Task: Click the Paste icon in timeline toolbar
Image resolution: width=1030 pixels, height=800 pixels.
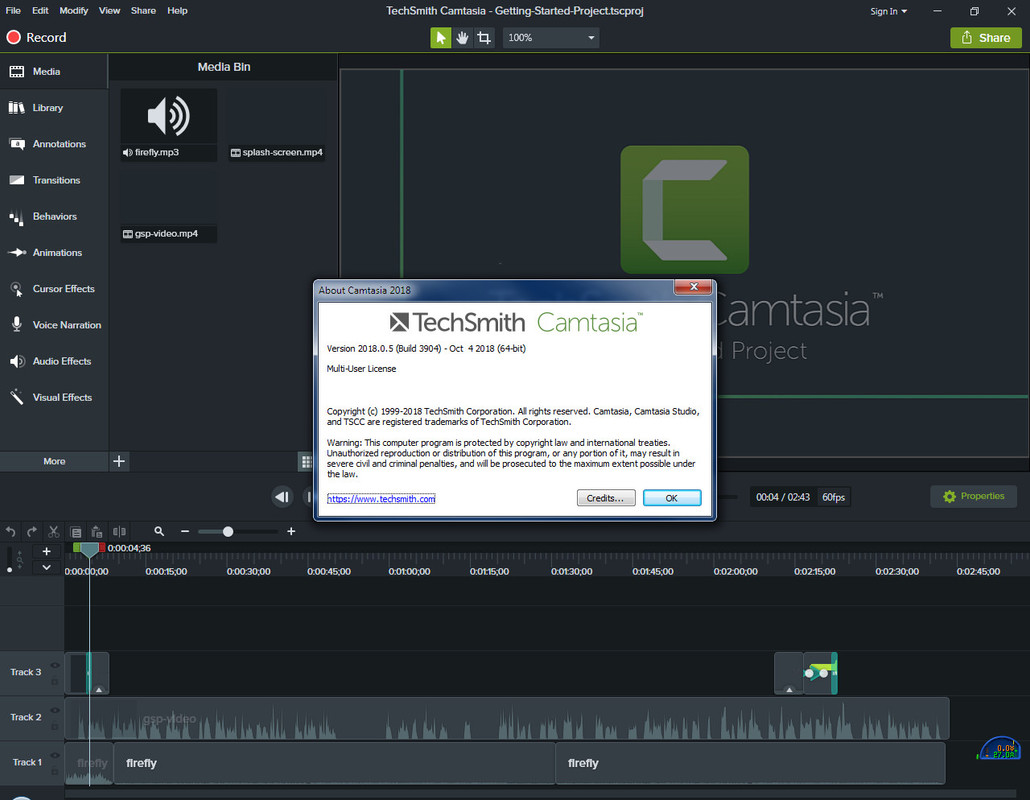Action: (x=97, y=531)
